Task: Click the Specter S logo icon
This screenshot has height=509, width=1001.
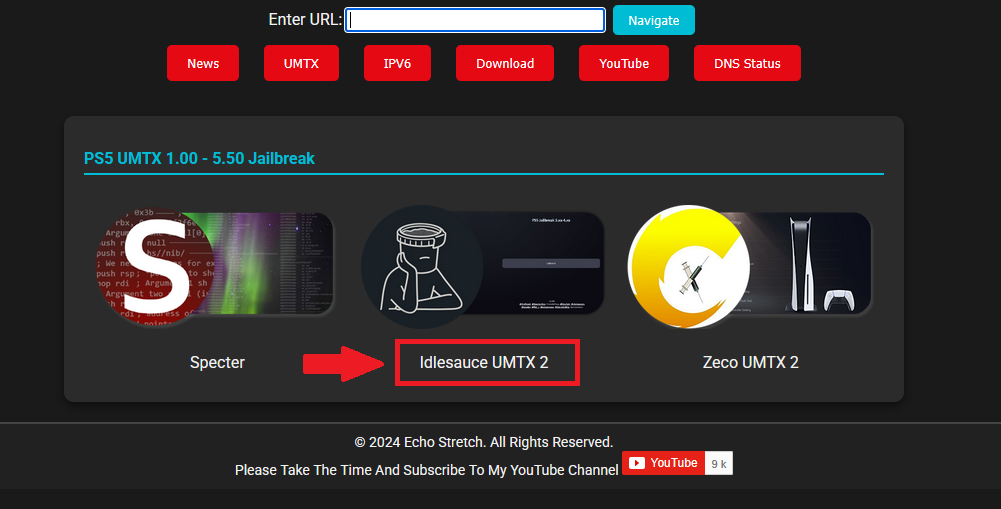Action: [x=157, y=267]
